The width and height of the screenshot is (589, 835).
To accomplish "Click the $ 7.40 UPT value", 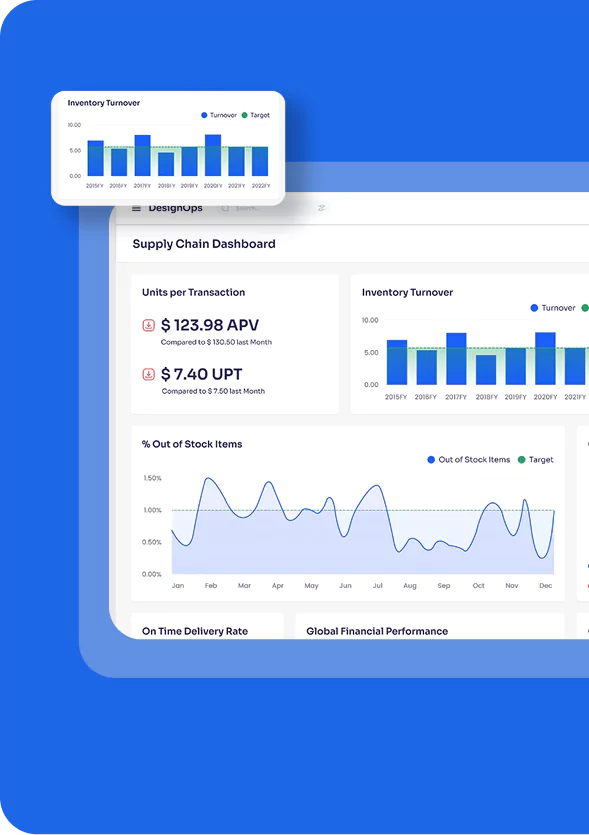I will [x=202, y=374].
